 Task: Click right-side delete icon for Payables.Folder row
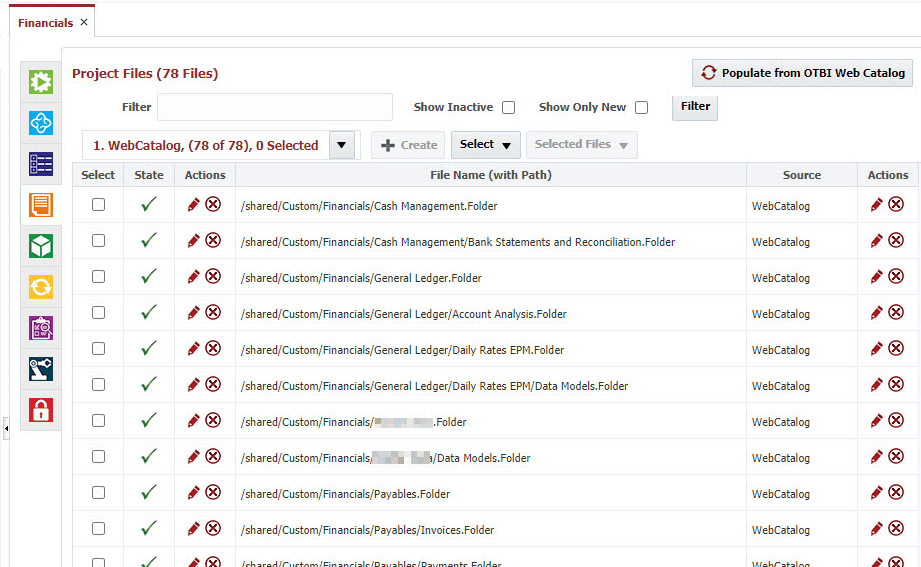click(896, 492)
